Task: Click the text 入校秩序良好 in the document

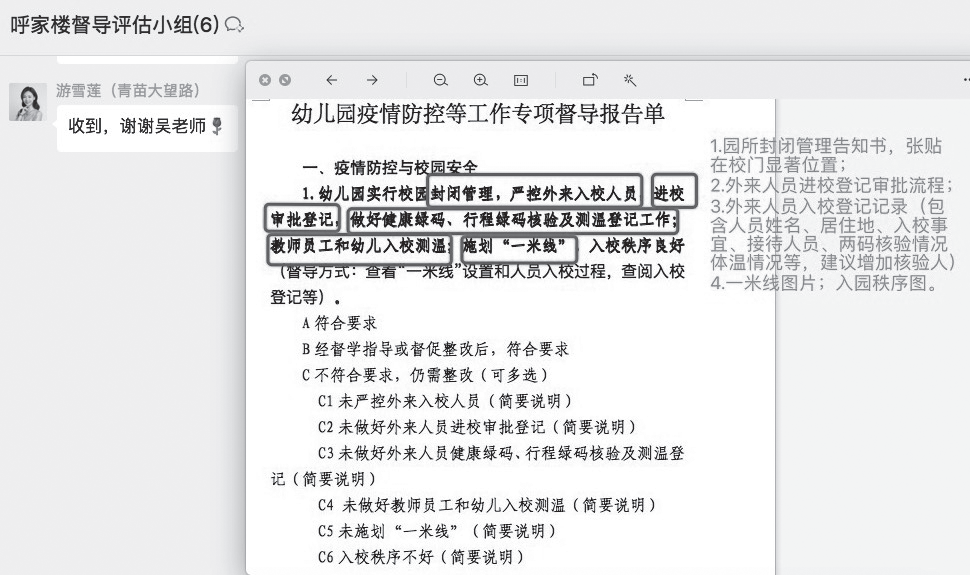Action: [637, 246]
